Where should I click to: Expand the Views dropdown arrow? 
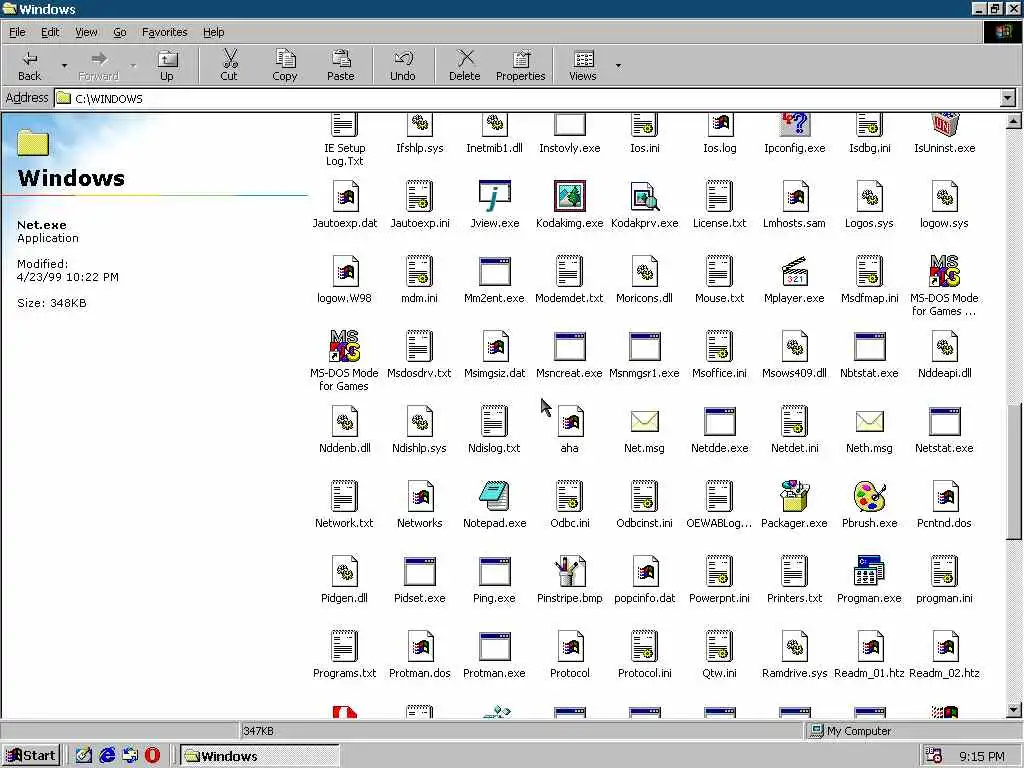(618, 65)
